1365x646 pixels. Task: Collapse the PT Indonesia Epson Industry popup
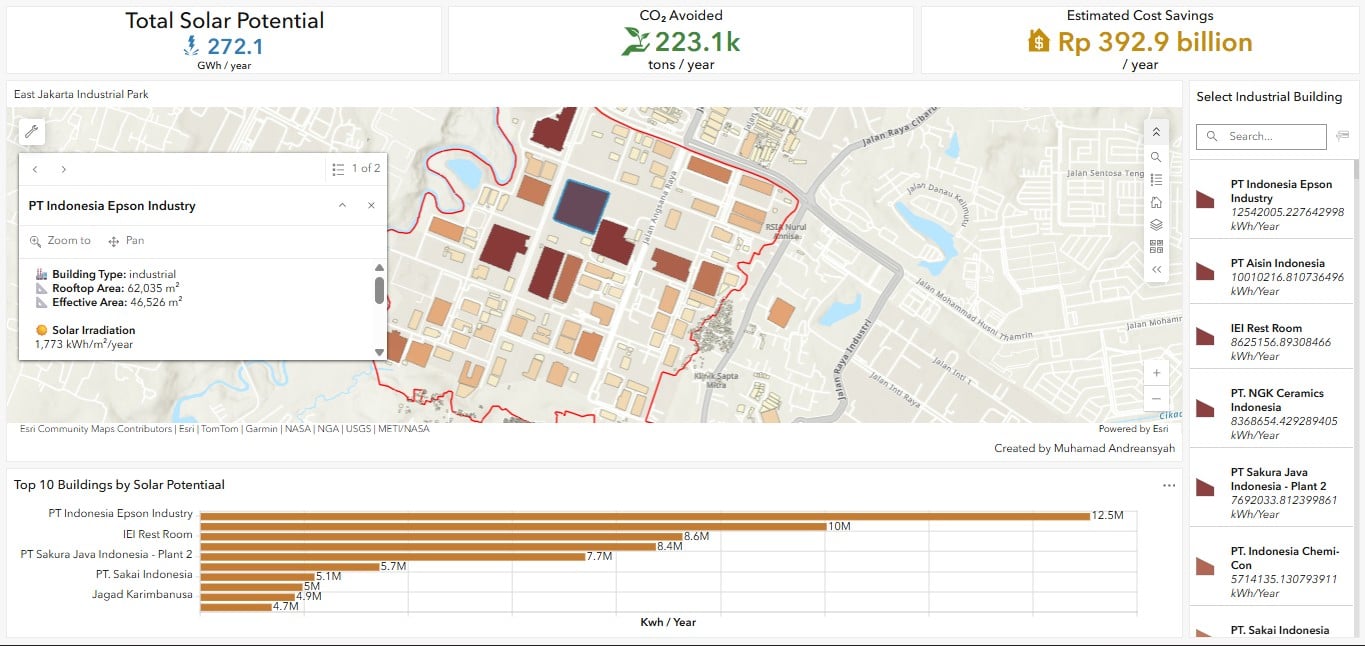(x=342, y=205)
